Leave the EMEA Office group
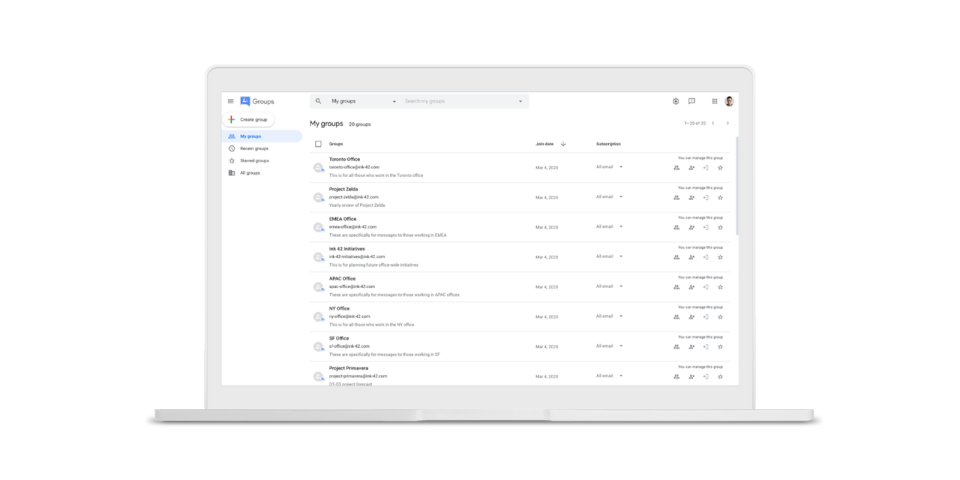The image size is (960, 480). [706, 227]
